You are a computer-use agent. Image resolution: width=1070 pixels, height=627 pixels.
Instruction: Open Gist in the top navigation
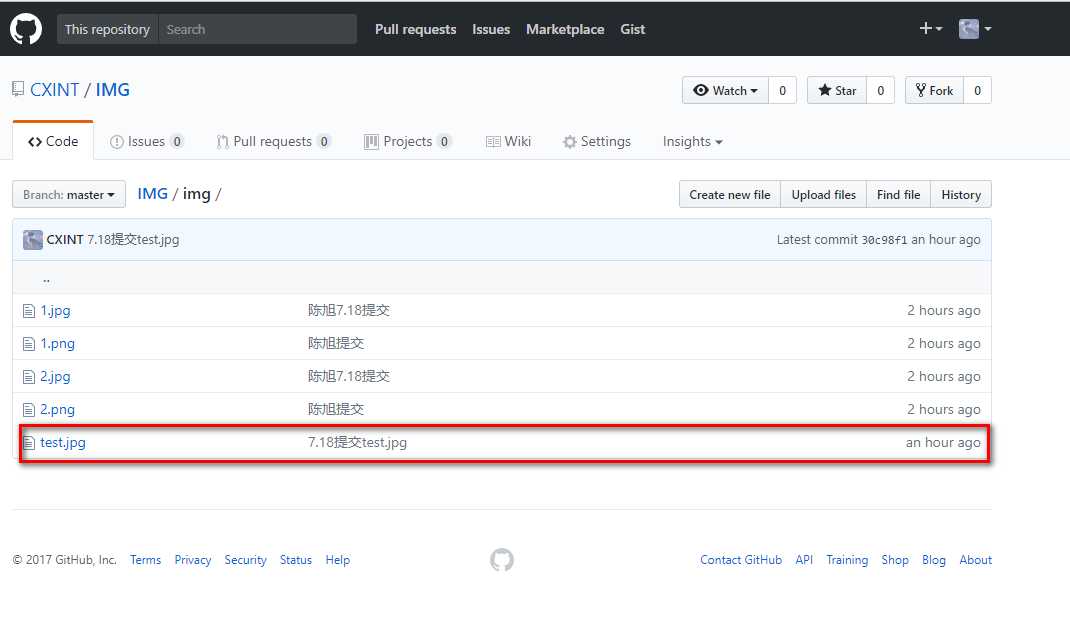pos(633,29)
